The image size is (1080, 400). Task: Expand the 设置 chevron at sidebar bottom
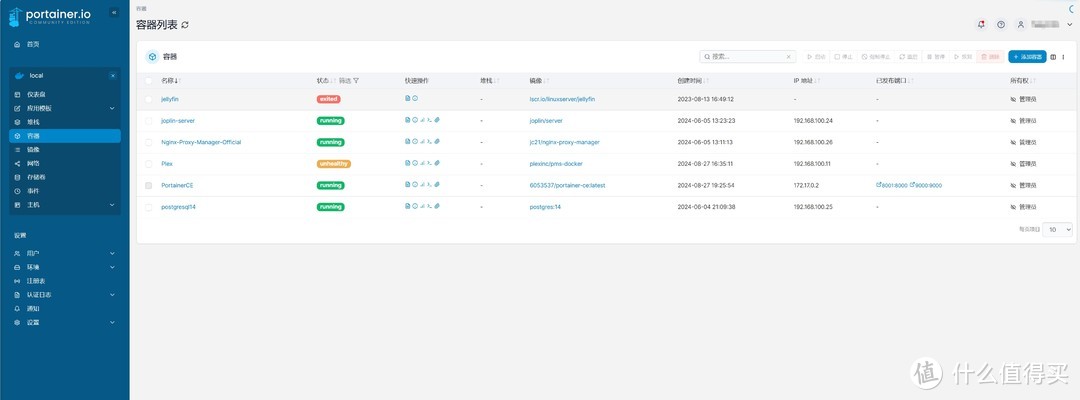[112, 322]
